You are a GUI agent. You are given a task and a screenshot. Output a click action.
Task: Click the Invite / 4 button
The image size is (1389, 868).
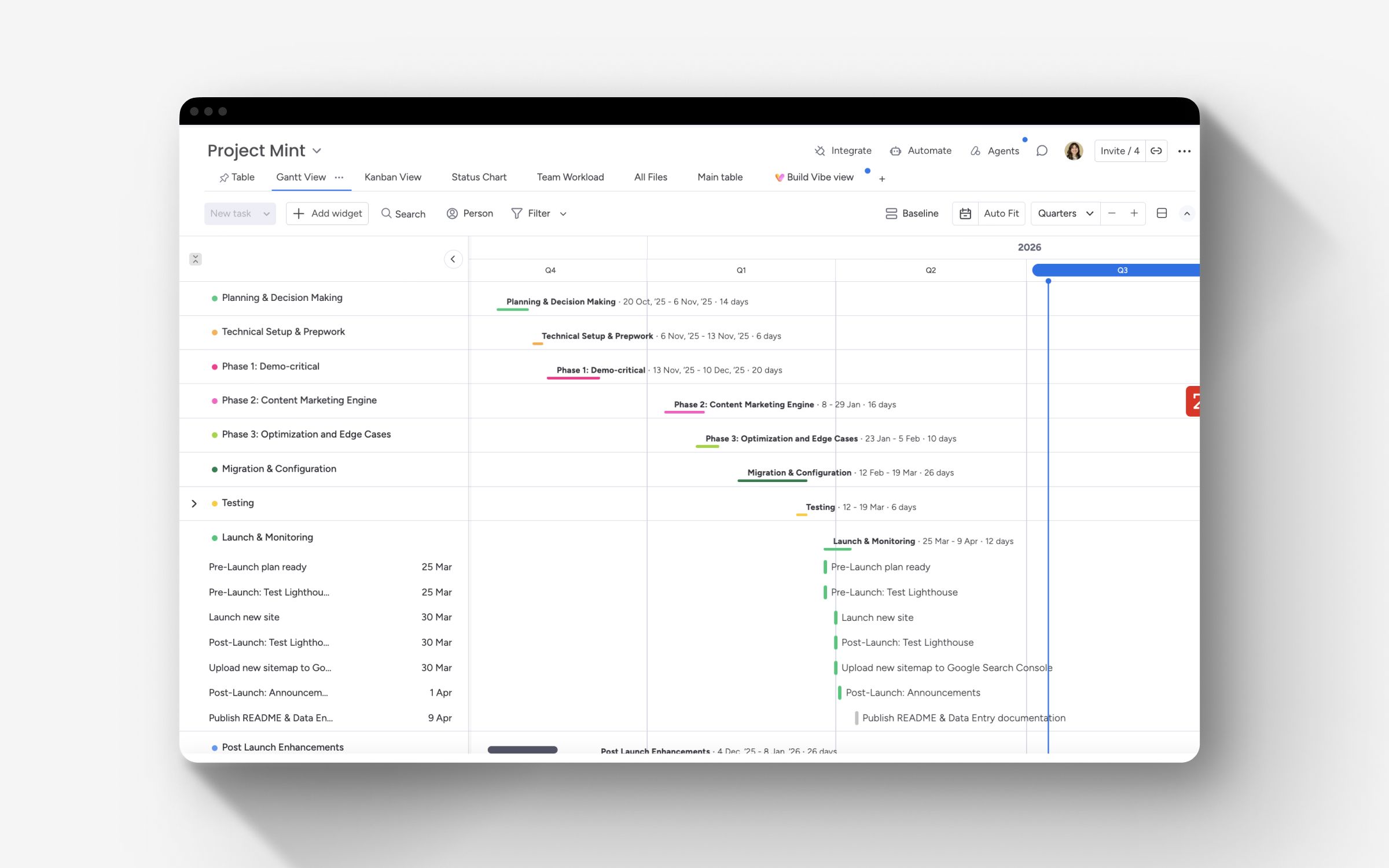pyautogui.click(x=1120, y=151)
